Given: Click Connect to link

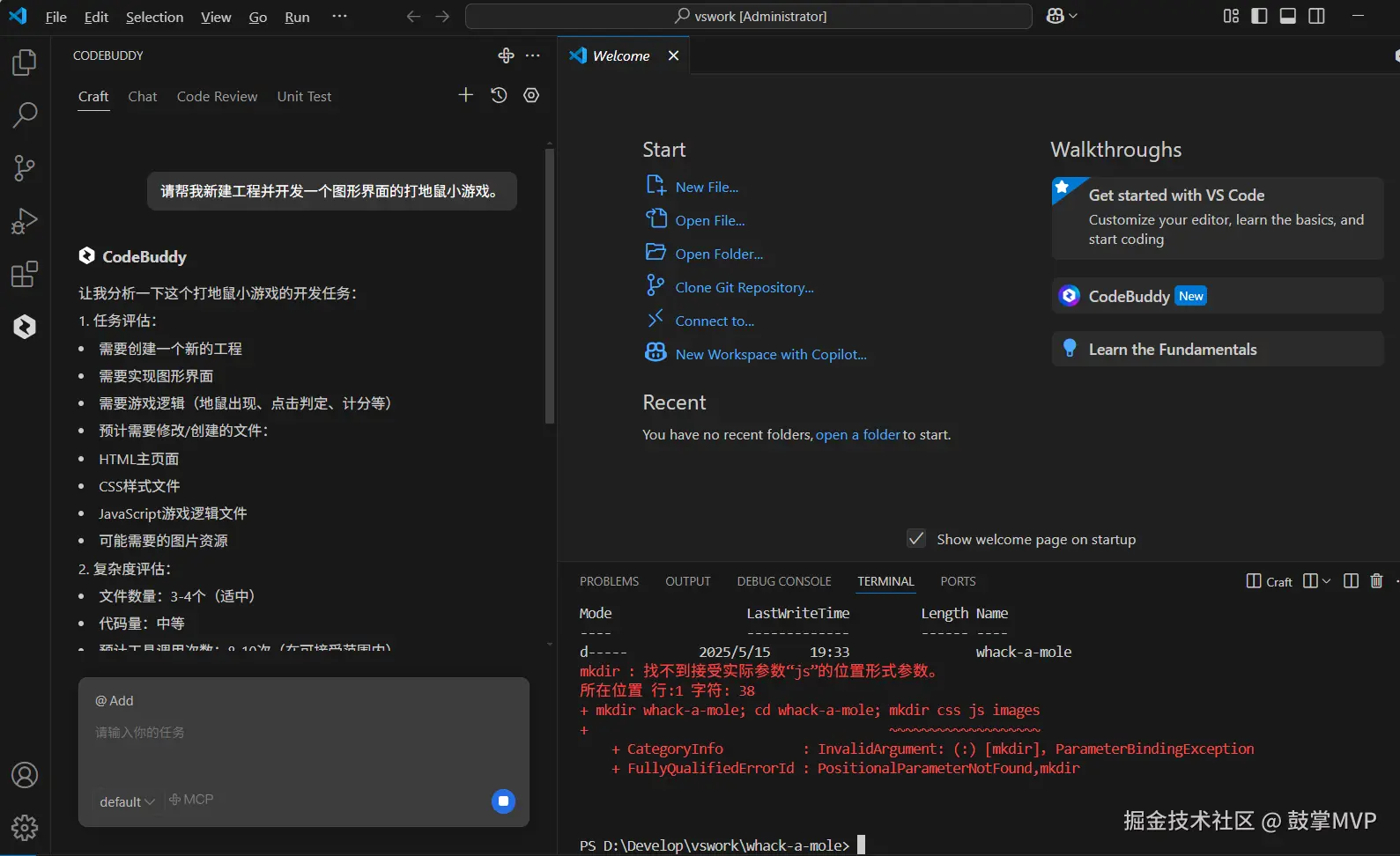Looking at the screenshot, I should pos(715,321).
